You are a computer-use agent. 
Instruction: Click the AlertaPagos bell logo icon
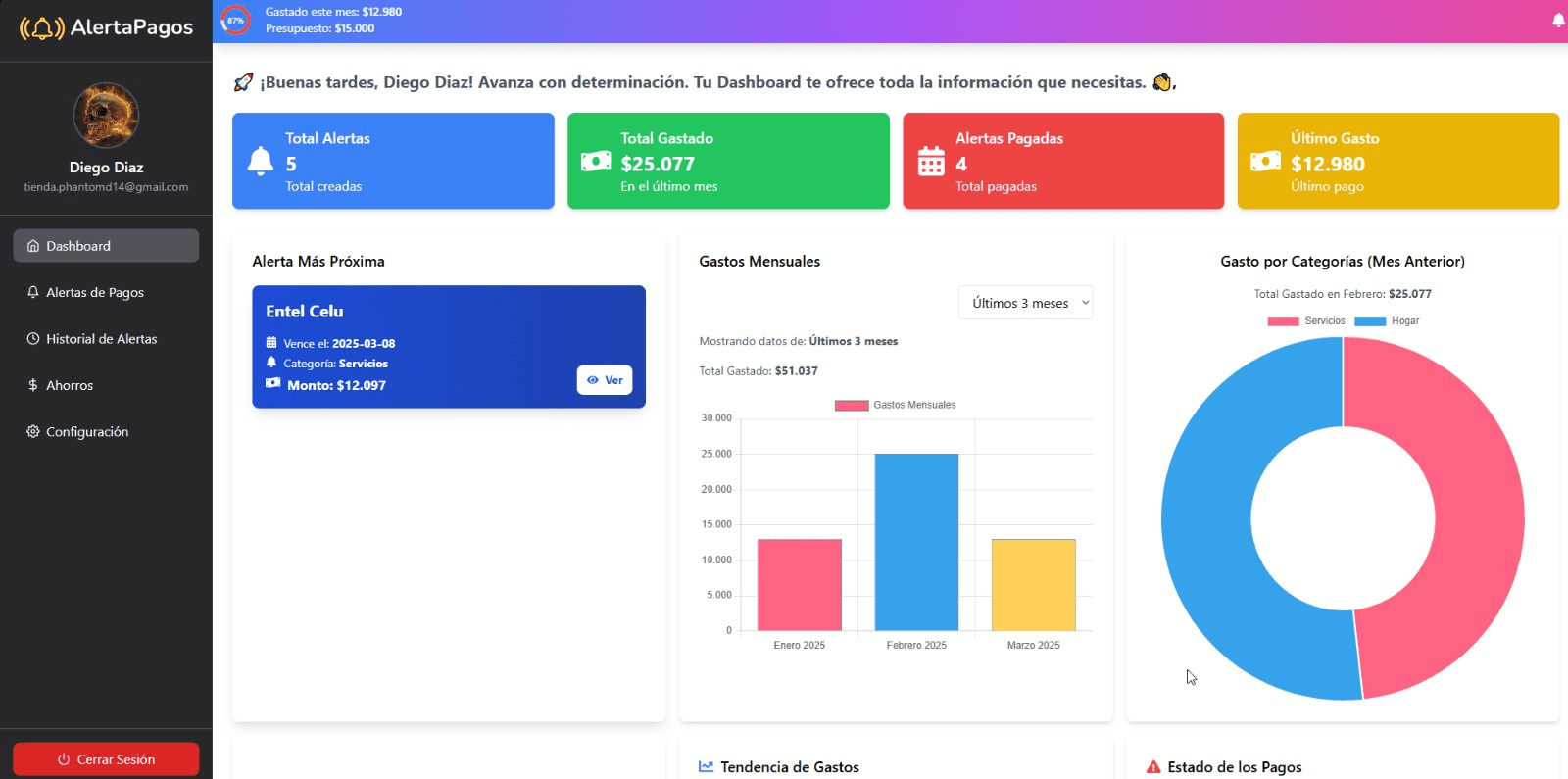pyautogui.click(x=42, y=27)
